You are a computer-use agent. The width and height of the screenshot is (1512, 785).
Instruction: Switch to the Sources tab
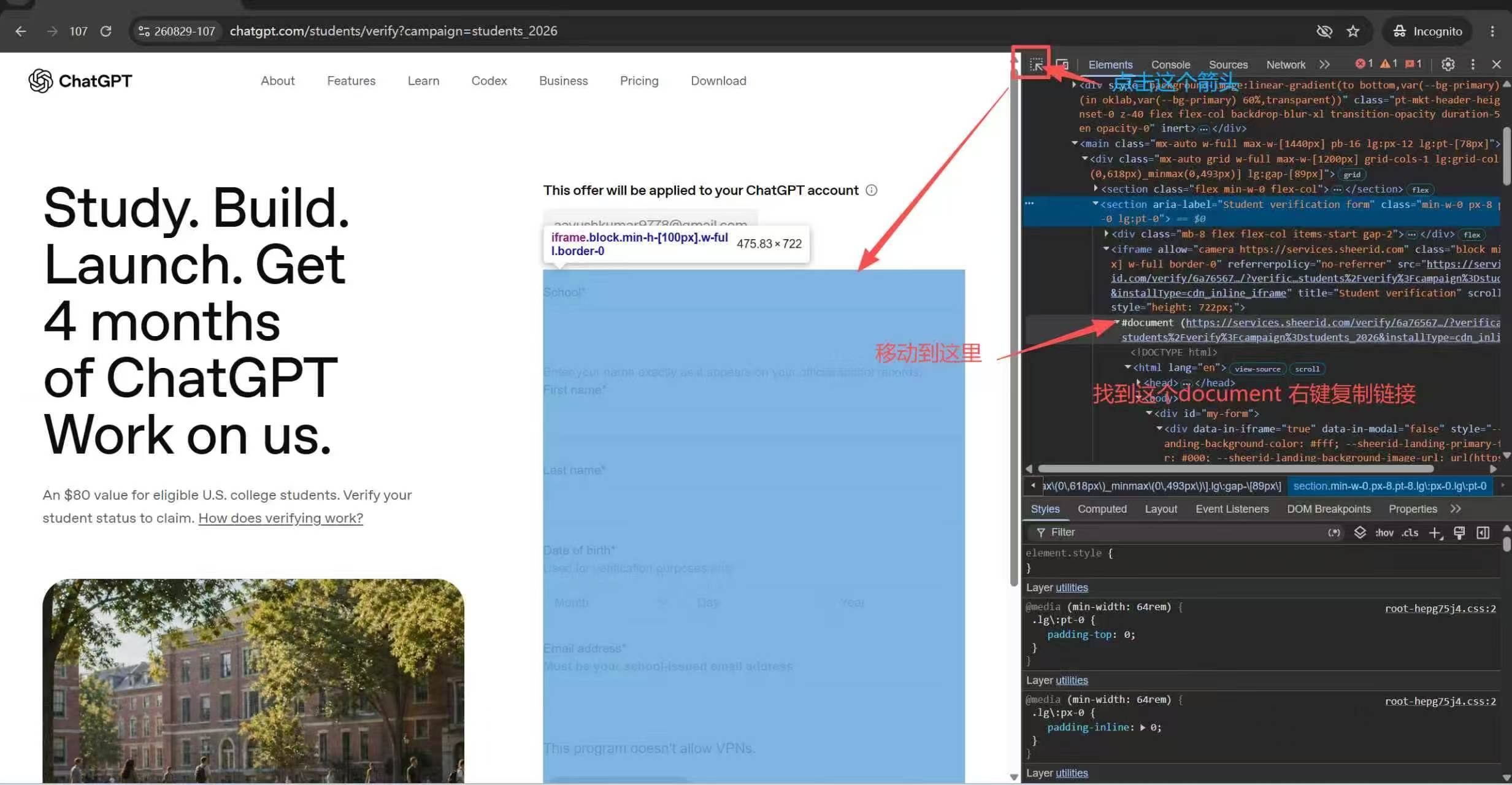click(1228, 64)
